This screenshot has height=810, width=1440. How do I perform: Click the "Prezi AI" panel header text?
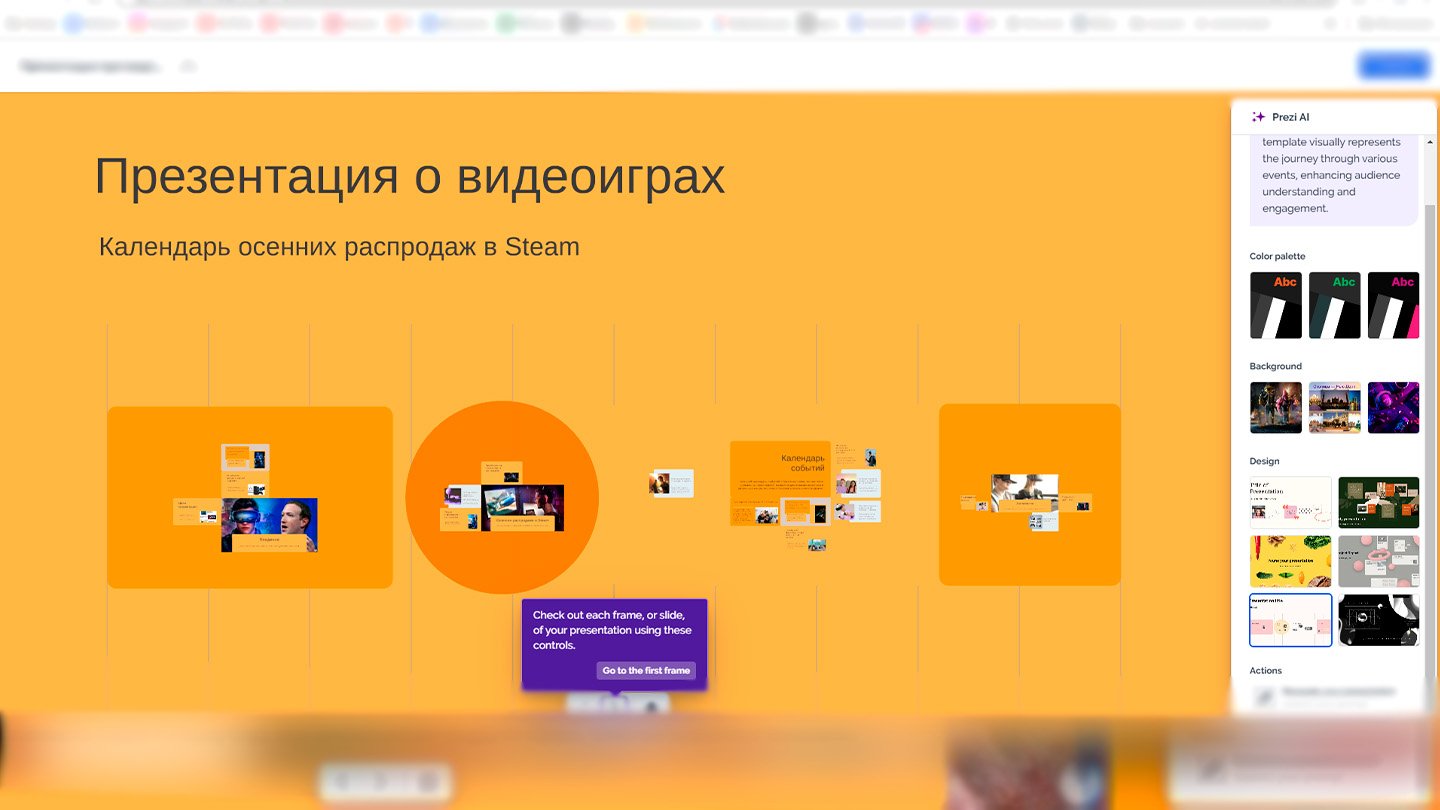tap(1290, 117)
